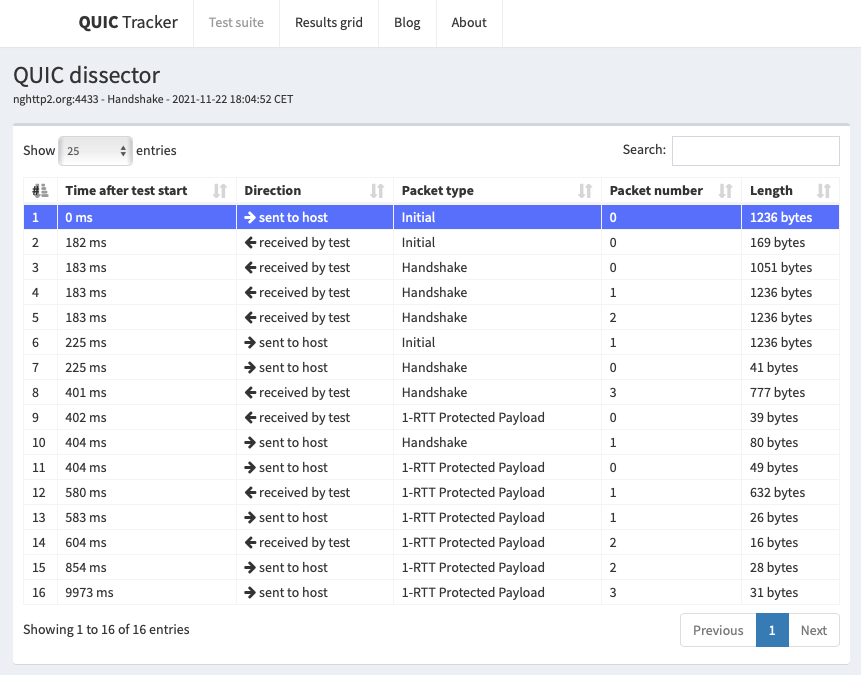Click right arrow icon in row 1
861x675 pixels.
coord(250,217)
